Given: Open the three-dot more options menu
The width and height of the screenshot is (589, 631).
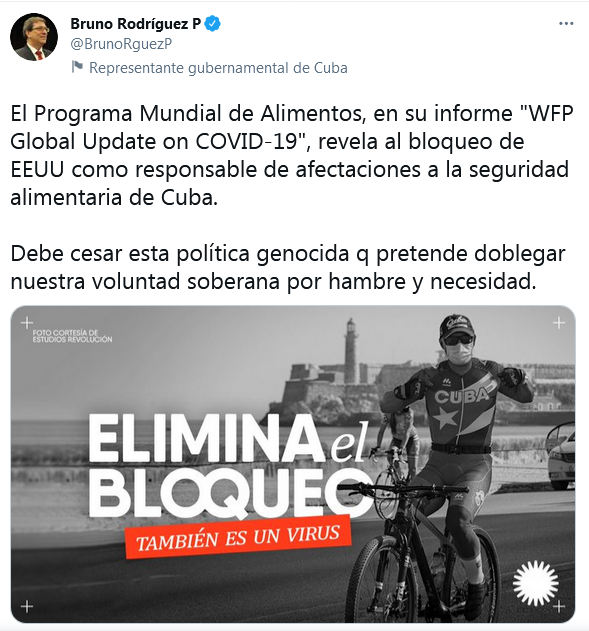Looking at the screenshot, I should [x=566, y=24].
